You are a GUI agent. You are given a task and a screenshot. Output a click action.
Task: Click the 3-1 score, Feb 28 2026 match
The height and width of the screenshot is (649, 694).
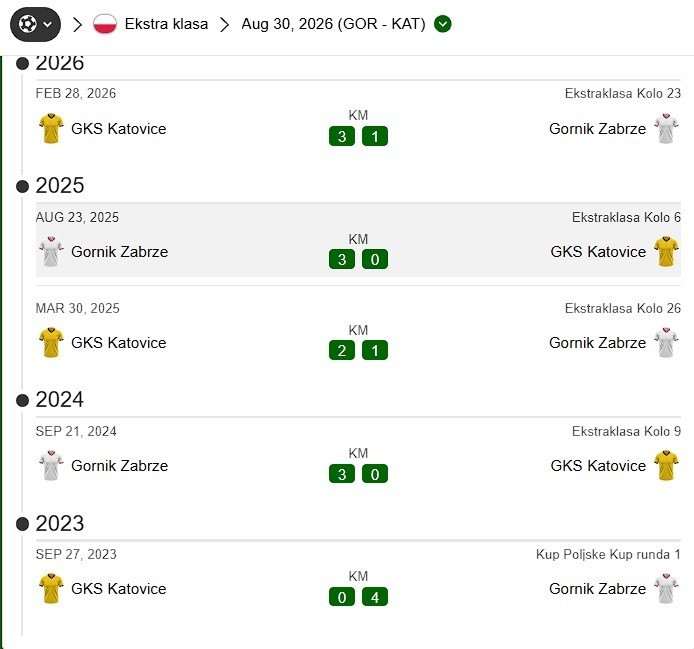coord(359,136)
